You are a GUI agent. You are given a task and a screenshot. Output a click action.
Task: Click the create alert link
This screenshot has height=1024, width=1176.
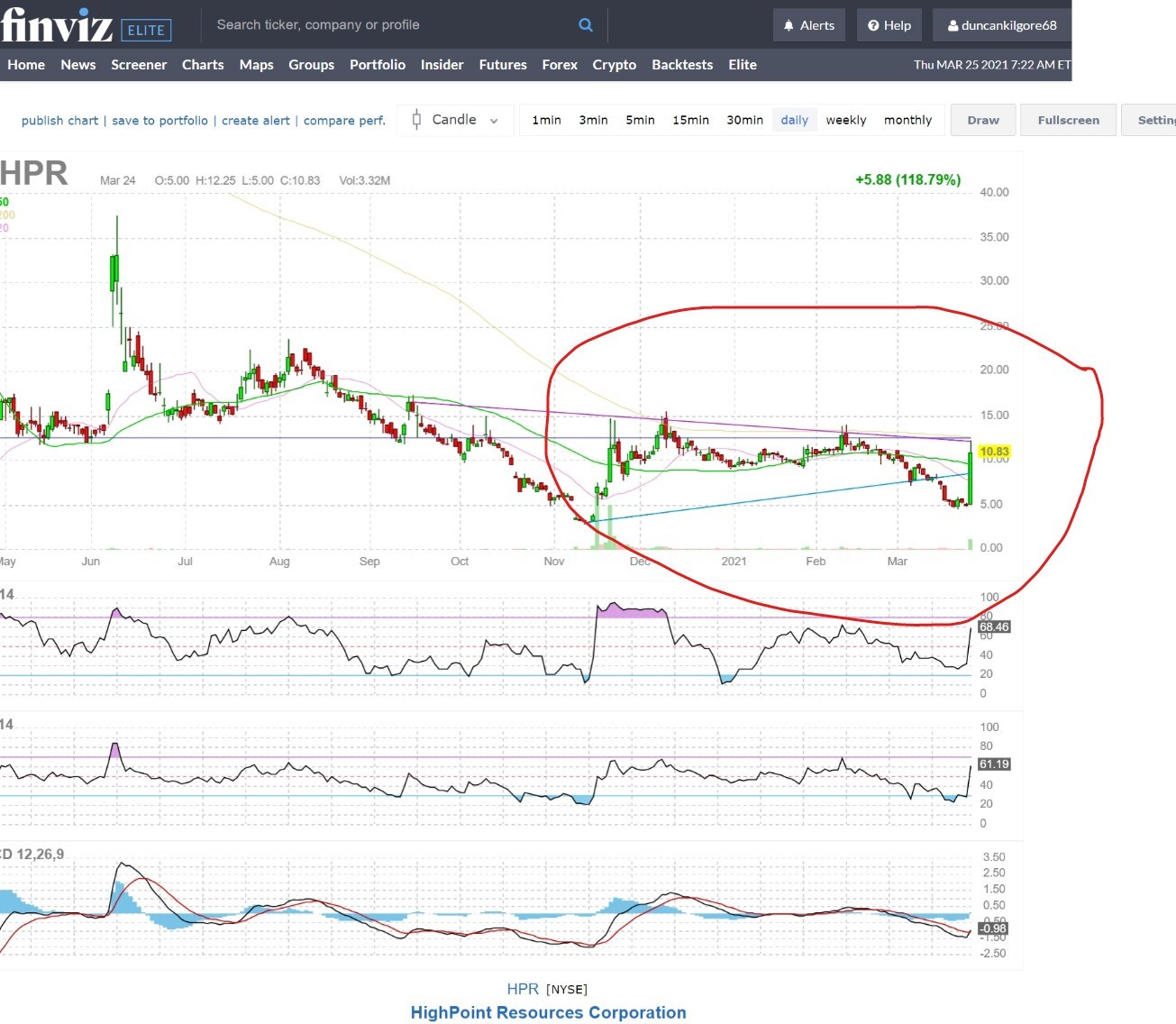point(256,121)
